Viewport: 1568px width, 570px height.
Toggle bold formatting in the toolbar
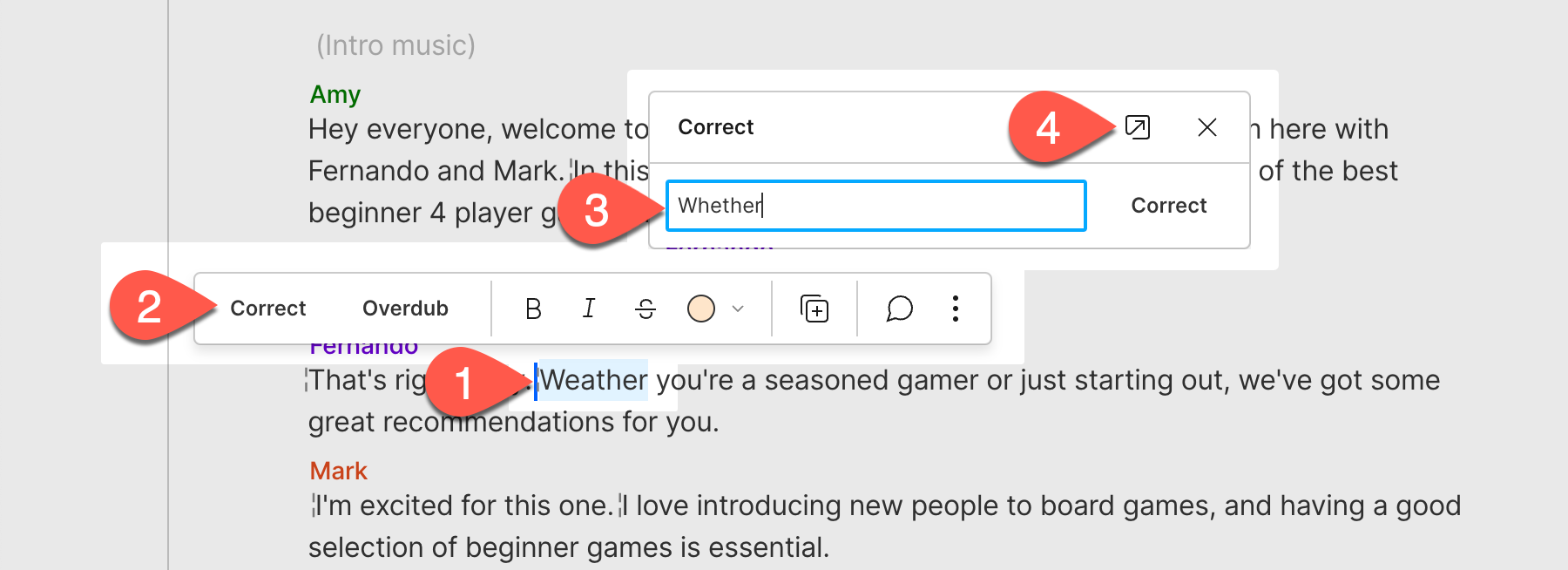[533, 309]
